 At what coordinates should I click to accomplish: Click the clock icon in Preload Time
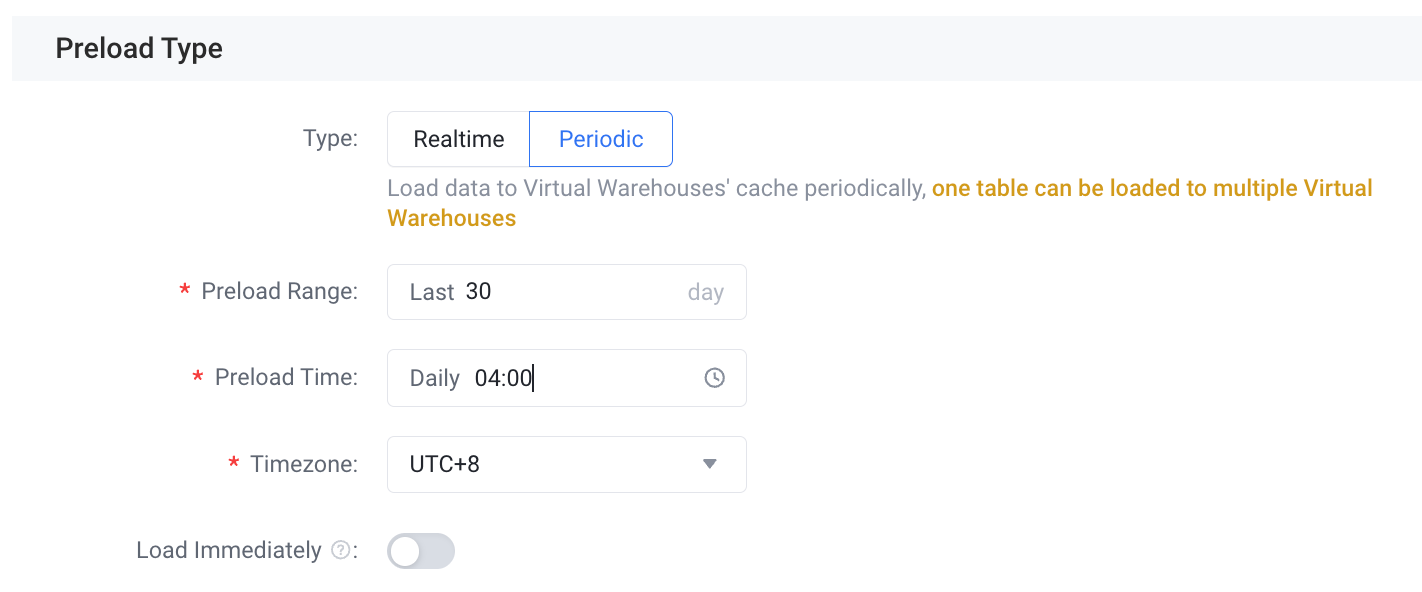click(714, 378)
